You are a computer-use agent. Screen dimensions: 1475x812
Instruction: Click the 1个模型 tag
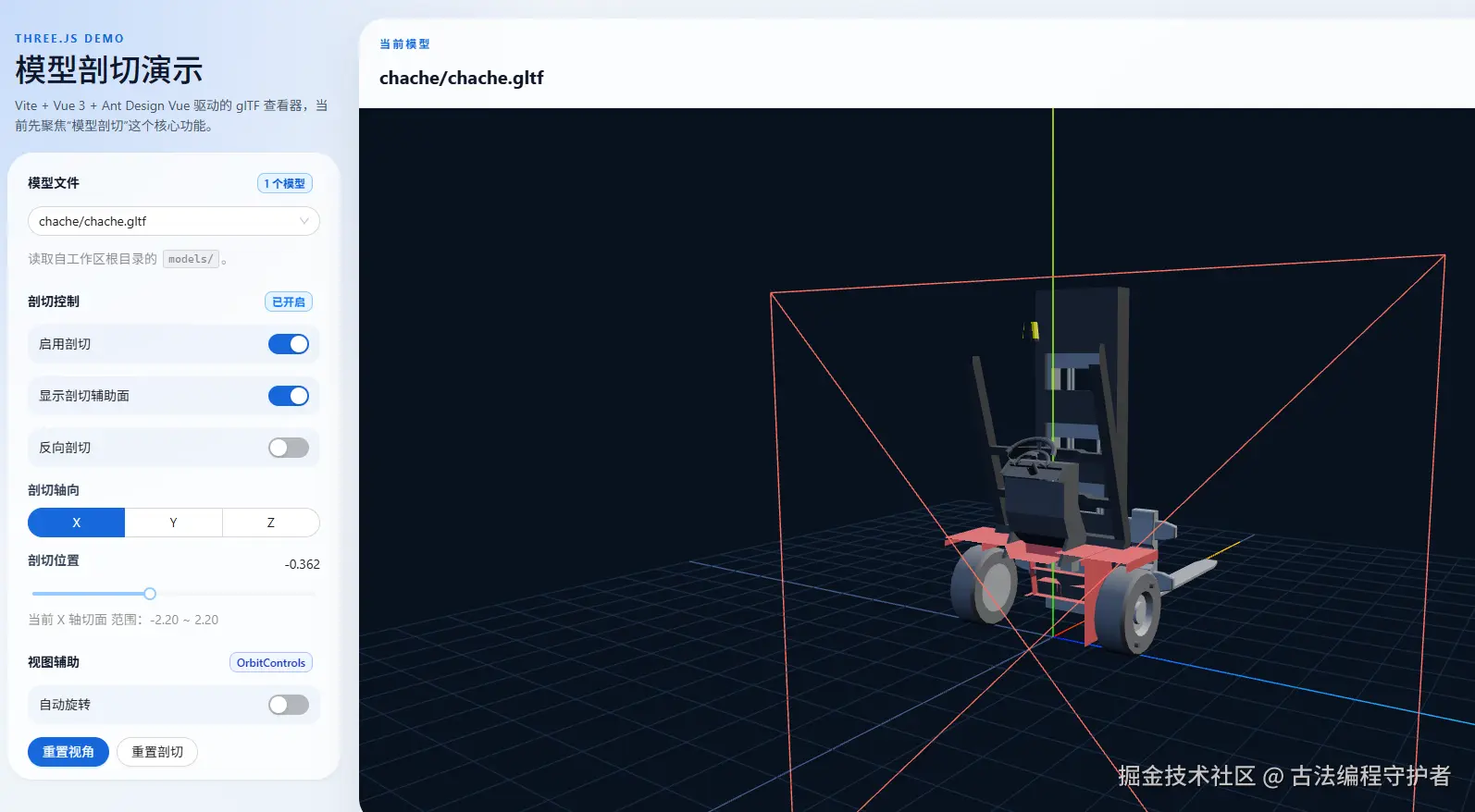click(284, 183)
